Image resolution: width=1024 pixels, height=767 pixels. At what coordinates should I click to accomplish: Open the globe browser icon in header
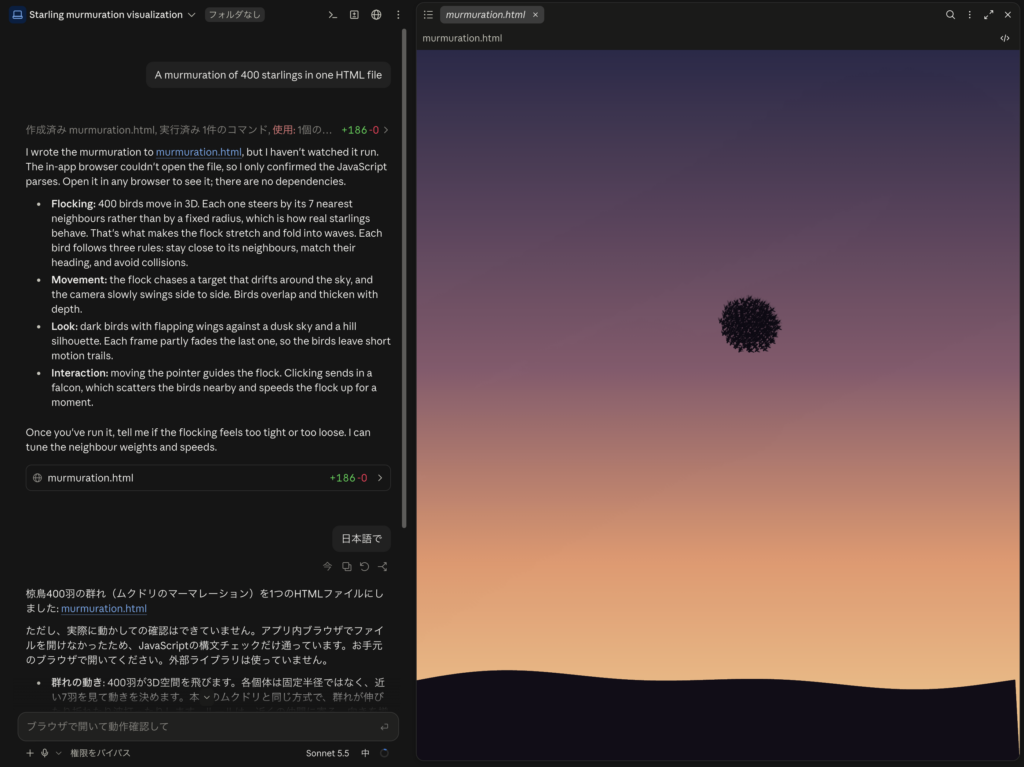click(x=376, y=14)
